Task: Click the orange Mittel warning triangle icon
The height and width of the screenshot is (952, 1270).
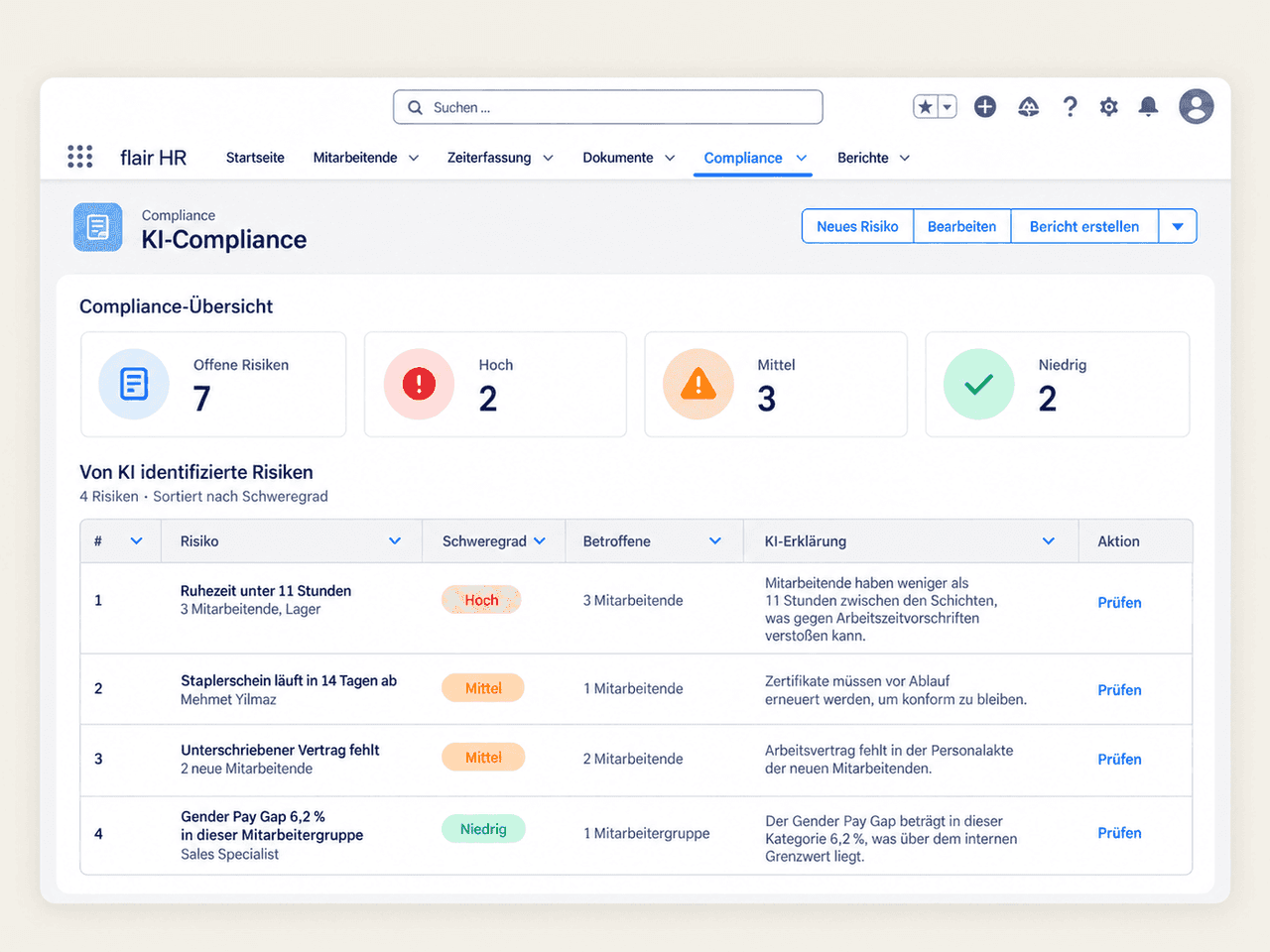Action: pos(698,384)
